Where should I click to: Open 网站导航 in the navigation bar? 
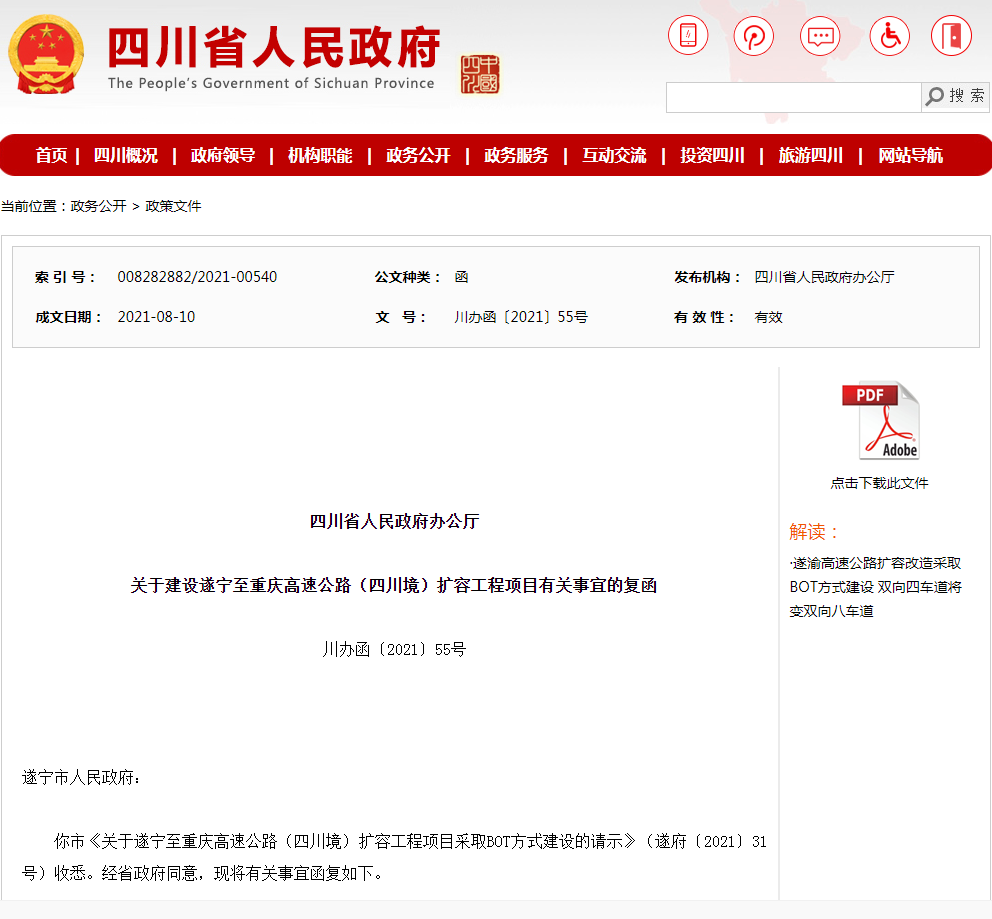(x=910, y=155)
